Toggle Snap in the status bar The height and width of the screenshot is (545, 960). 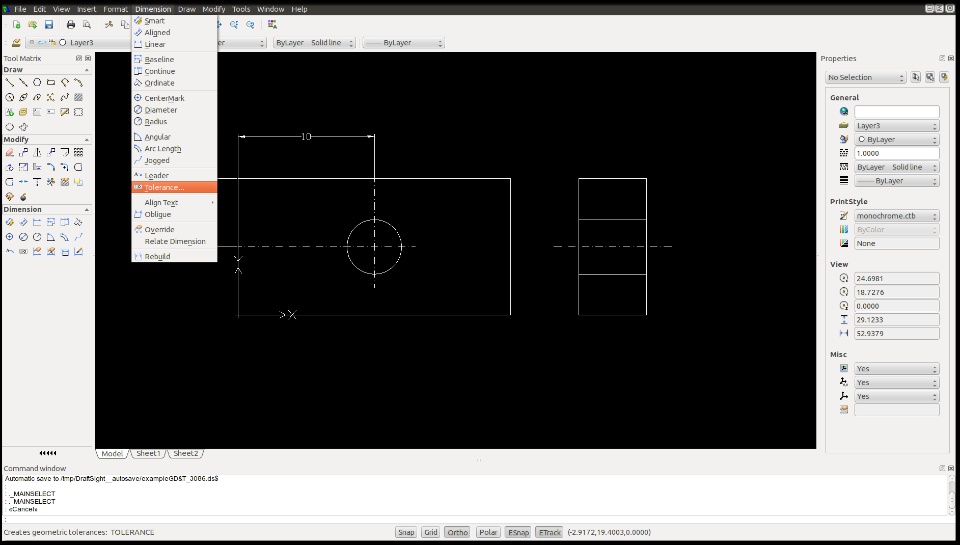point(406,532)
